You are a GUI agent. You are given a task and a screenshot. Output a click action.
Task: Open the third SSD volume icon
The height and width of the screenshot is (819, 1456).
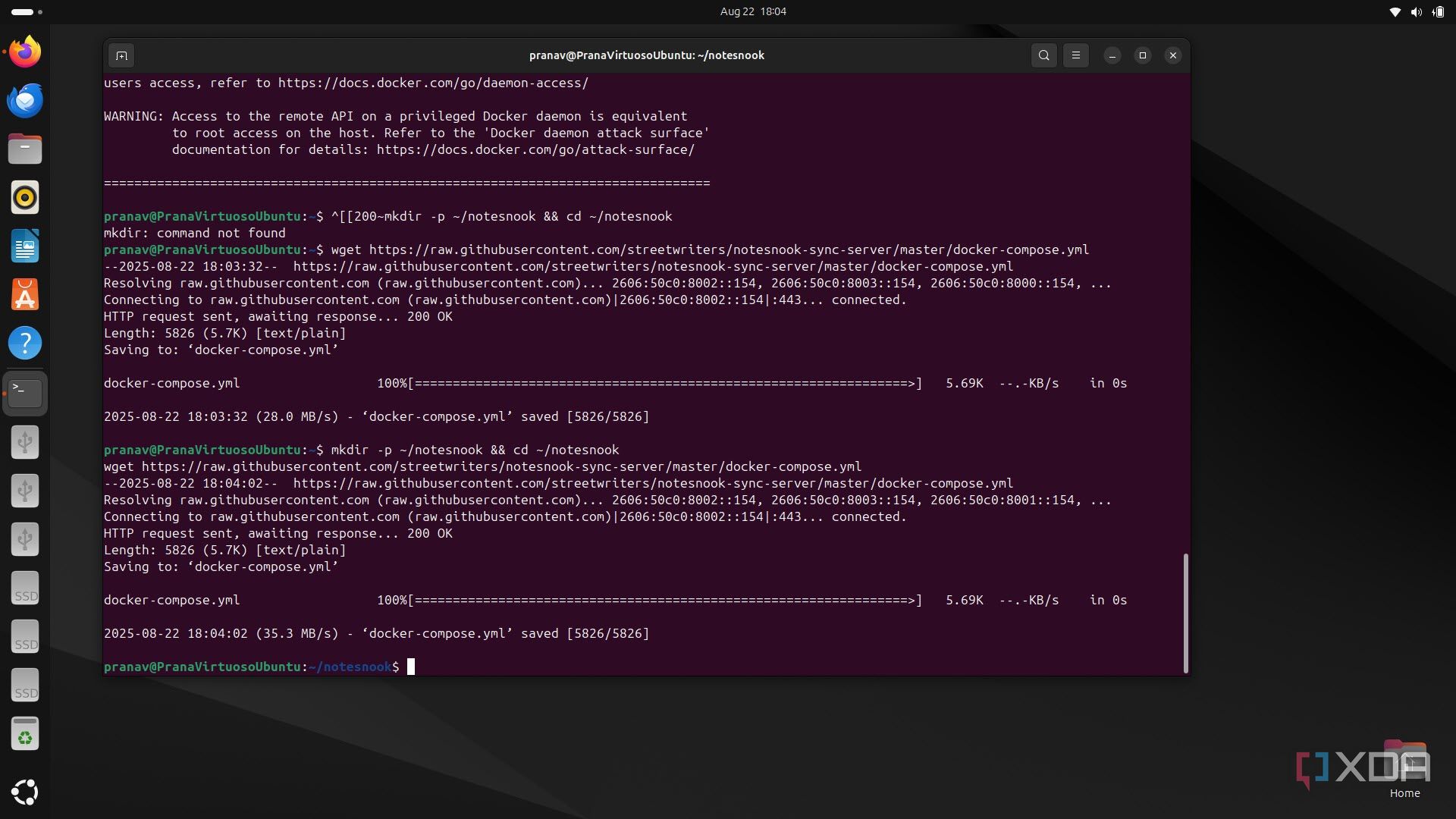click(x=25, y=685)
